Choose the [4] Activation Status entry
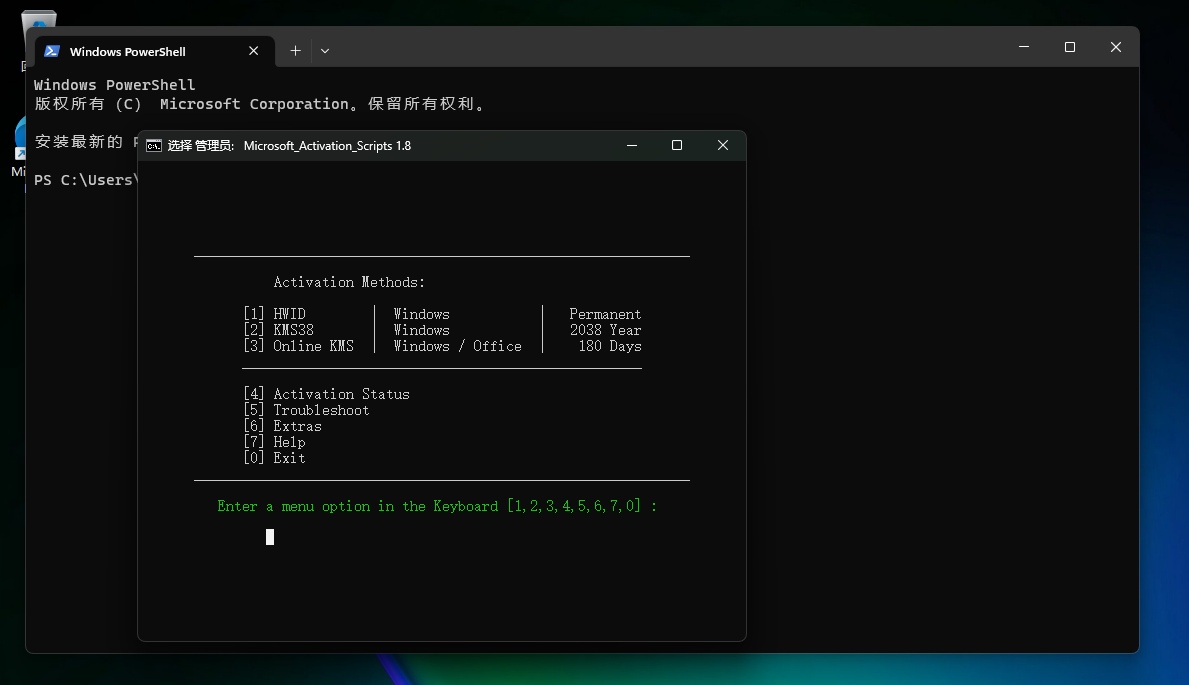1189x685 pixels. pyautogui.click(x=326, y=394)
